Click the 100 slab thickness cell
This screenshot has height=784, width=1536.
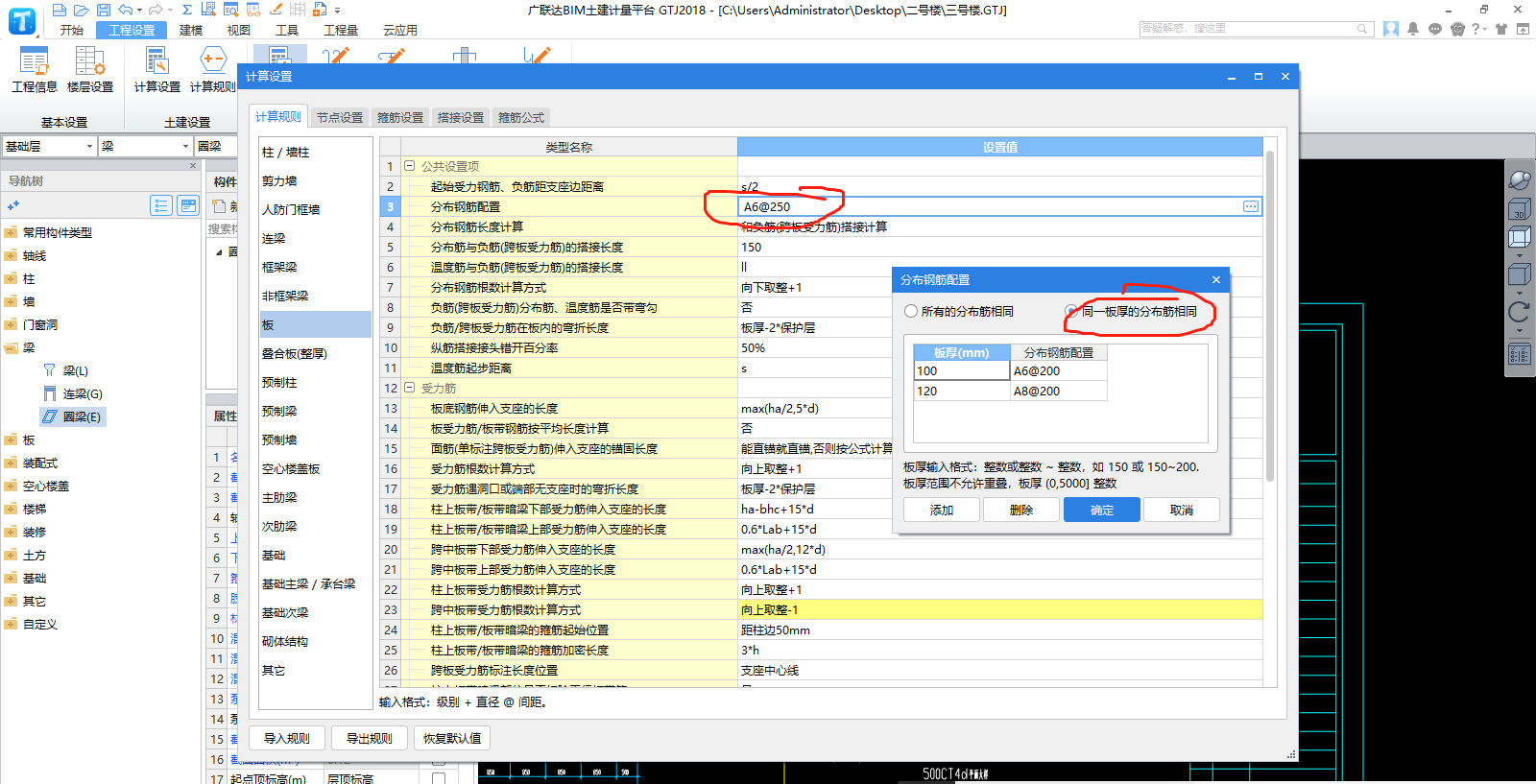coord(962,370)
